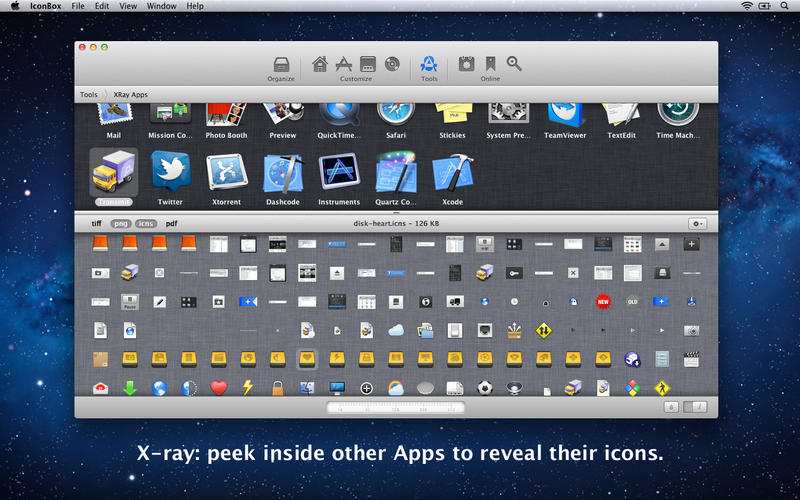Adjust the icon size ruler slider
Viewport: 800px width, 500px height.
[x=396, y=407]
